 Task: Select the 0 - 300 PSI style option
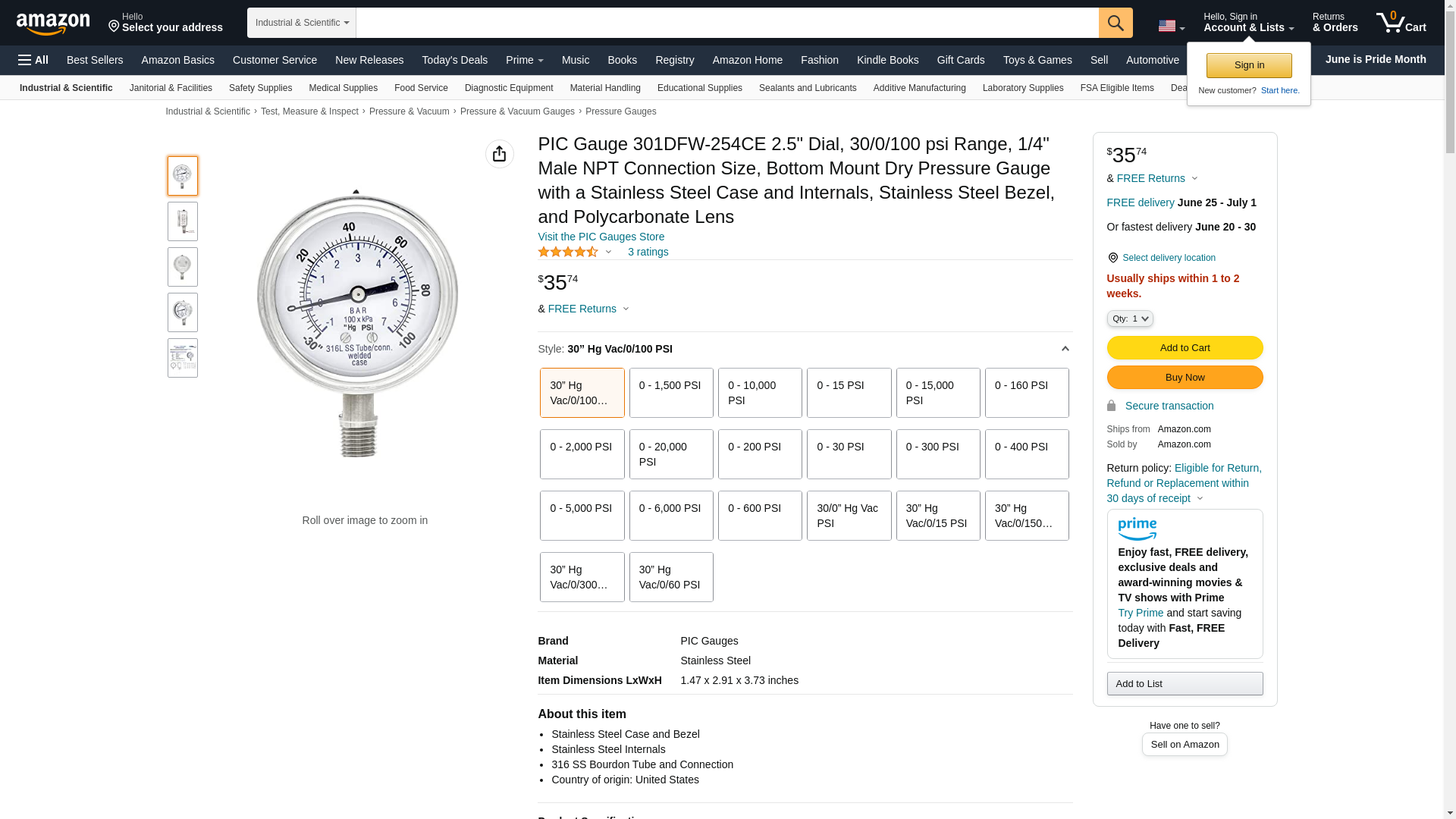click(937, 454)
